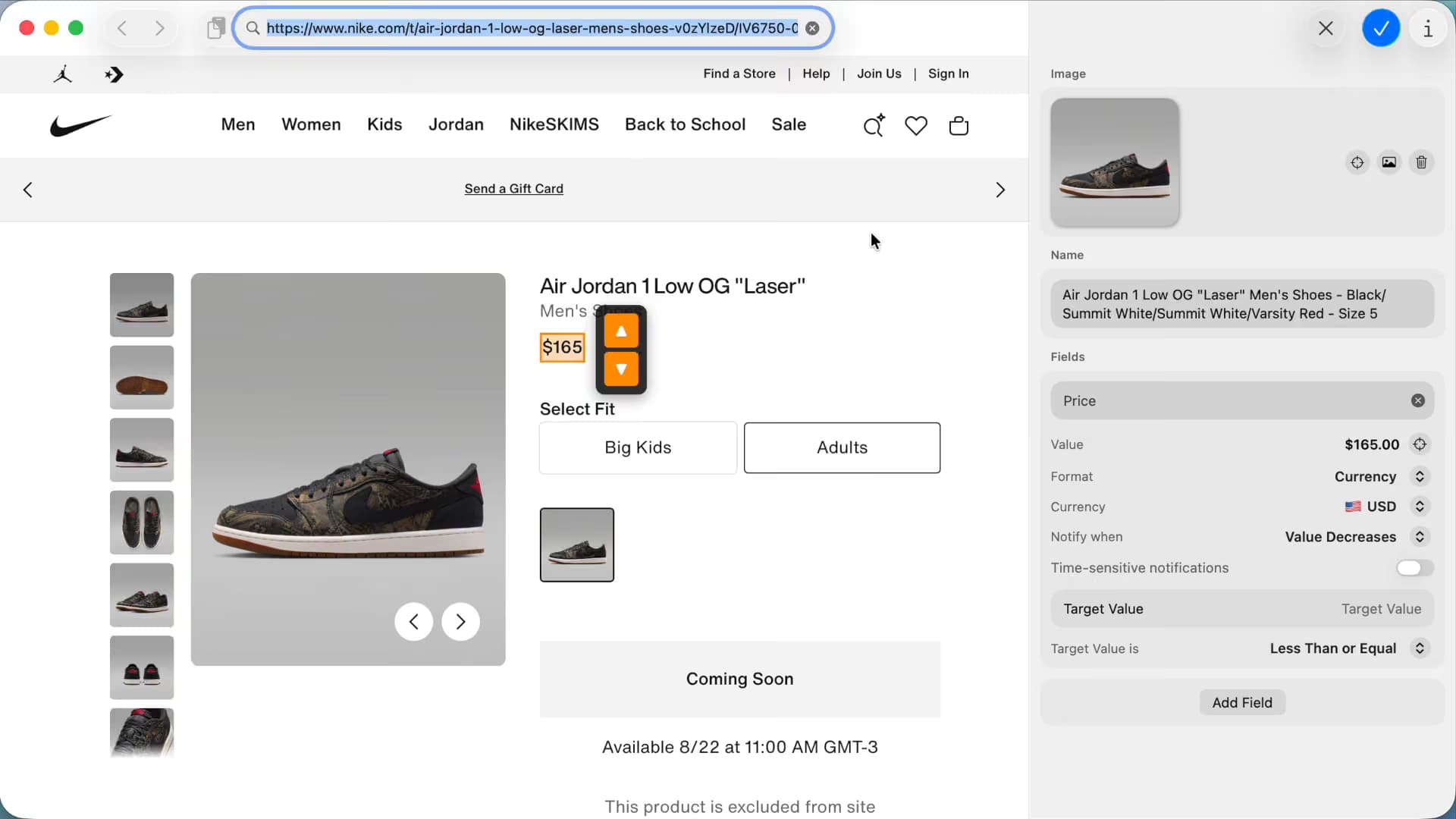The width and height of the screenshot is (1456, 819).
Task: Open the Nike search icon
Action: 874,125
